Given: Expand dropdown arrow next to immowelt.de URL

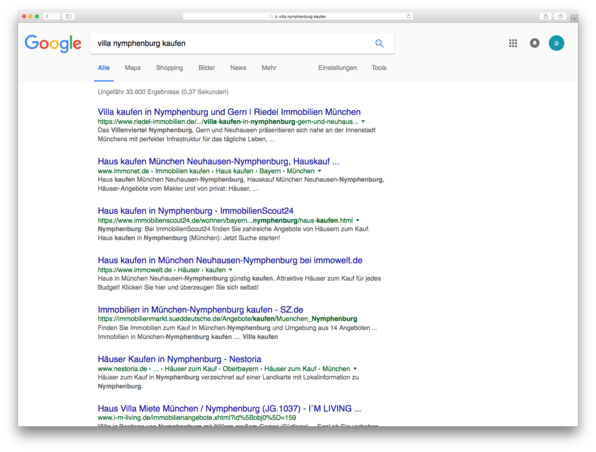Looking at the screenshot, I should (230, 270).
